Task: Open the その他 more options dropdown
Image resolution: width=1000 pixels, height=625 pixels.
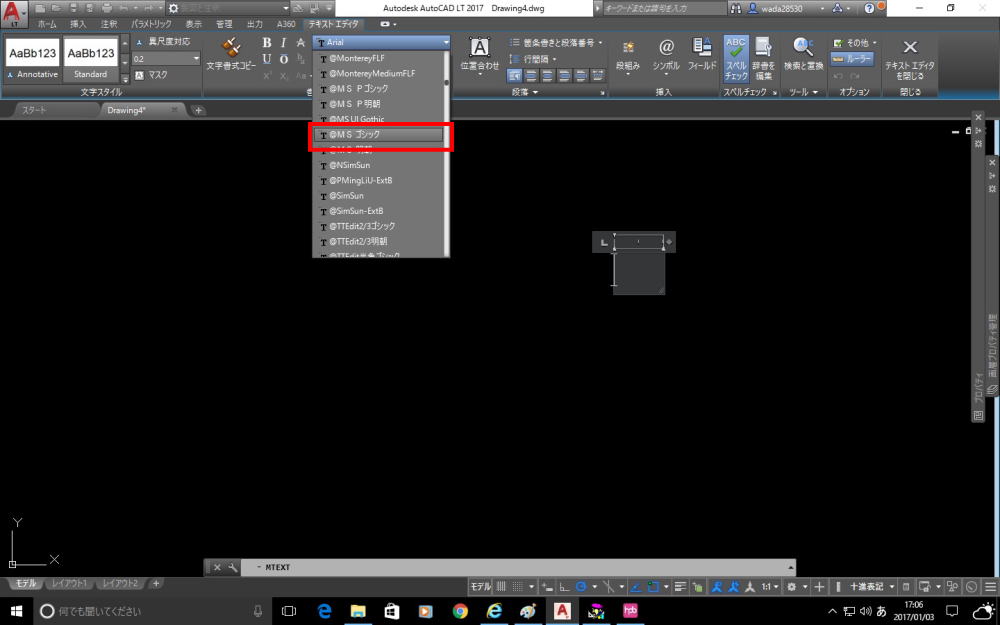Action: click(x=855, y=43)
